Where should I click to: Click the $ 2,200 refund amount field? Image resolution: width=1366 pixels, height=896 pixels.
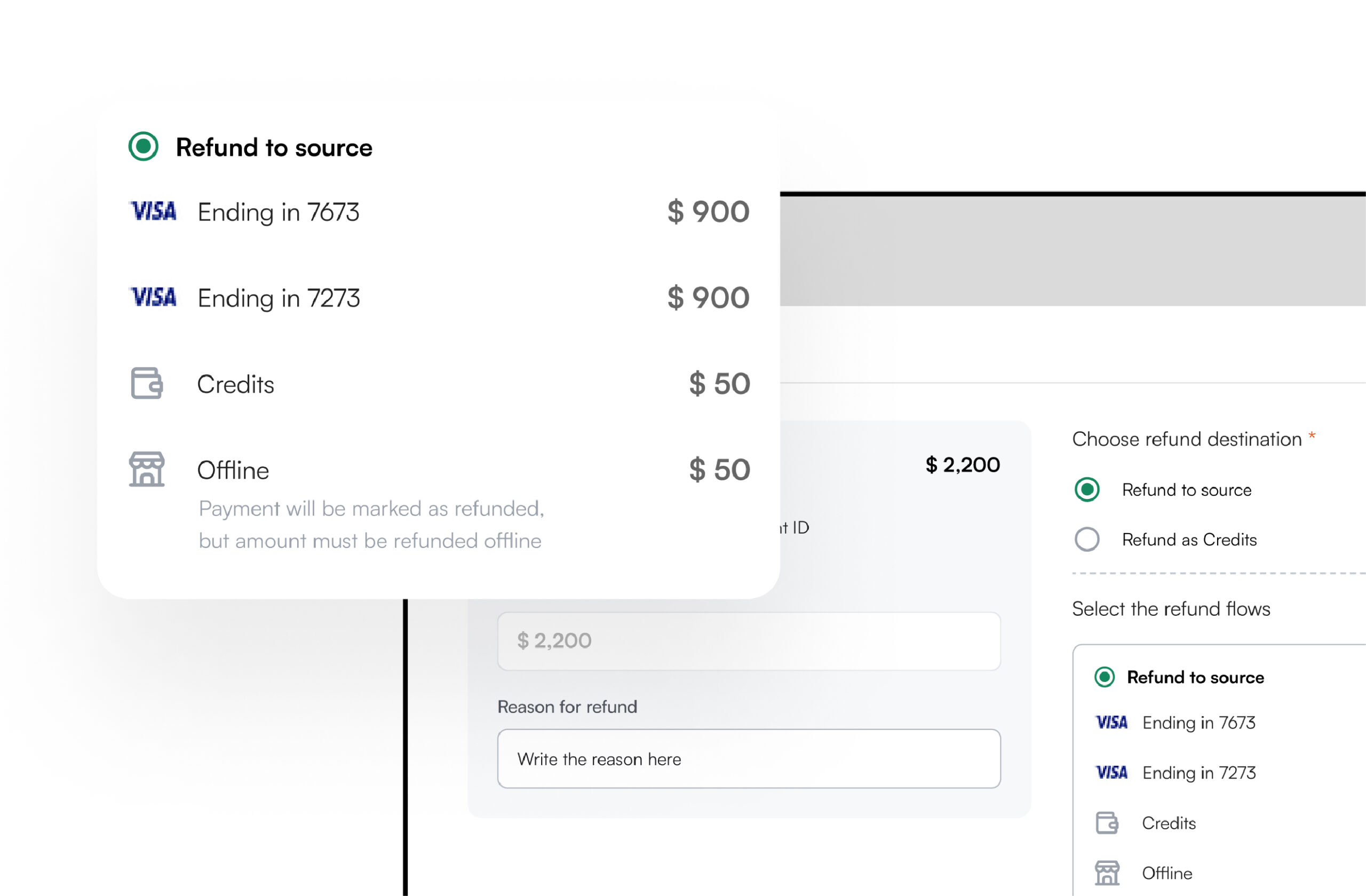tap(749, 640)
